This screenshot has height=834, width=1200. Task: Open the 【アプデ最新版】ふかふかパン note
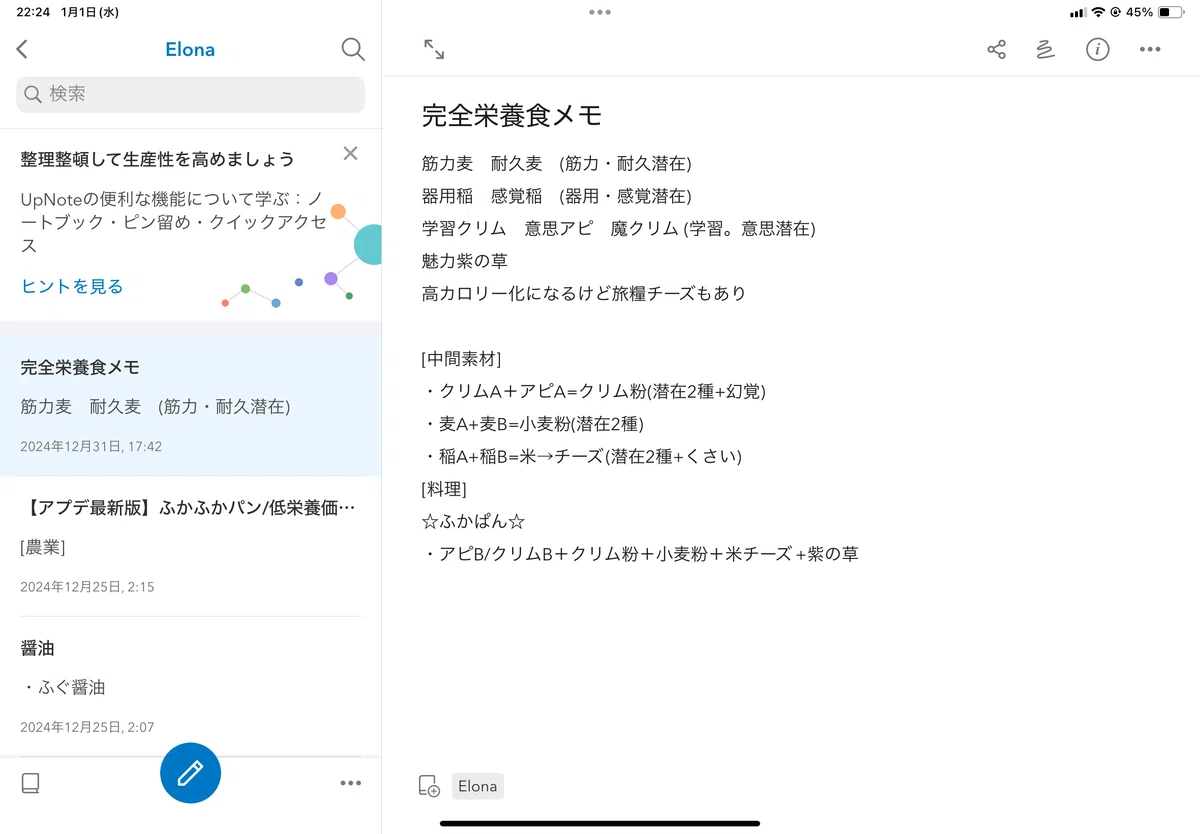coord(190,546)
